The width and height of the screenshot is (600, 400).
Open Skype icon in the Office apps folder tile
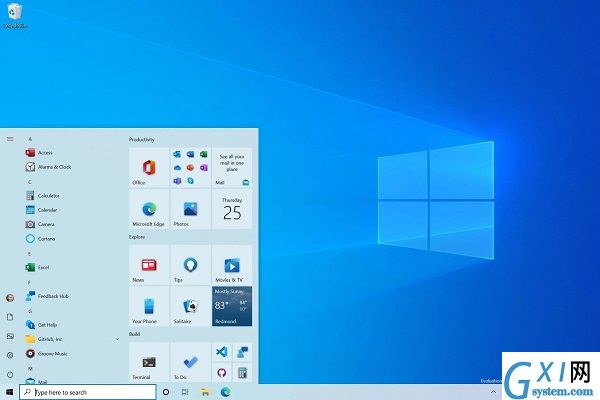tap(190, 181)
